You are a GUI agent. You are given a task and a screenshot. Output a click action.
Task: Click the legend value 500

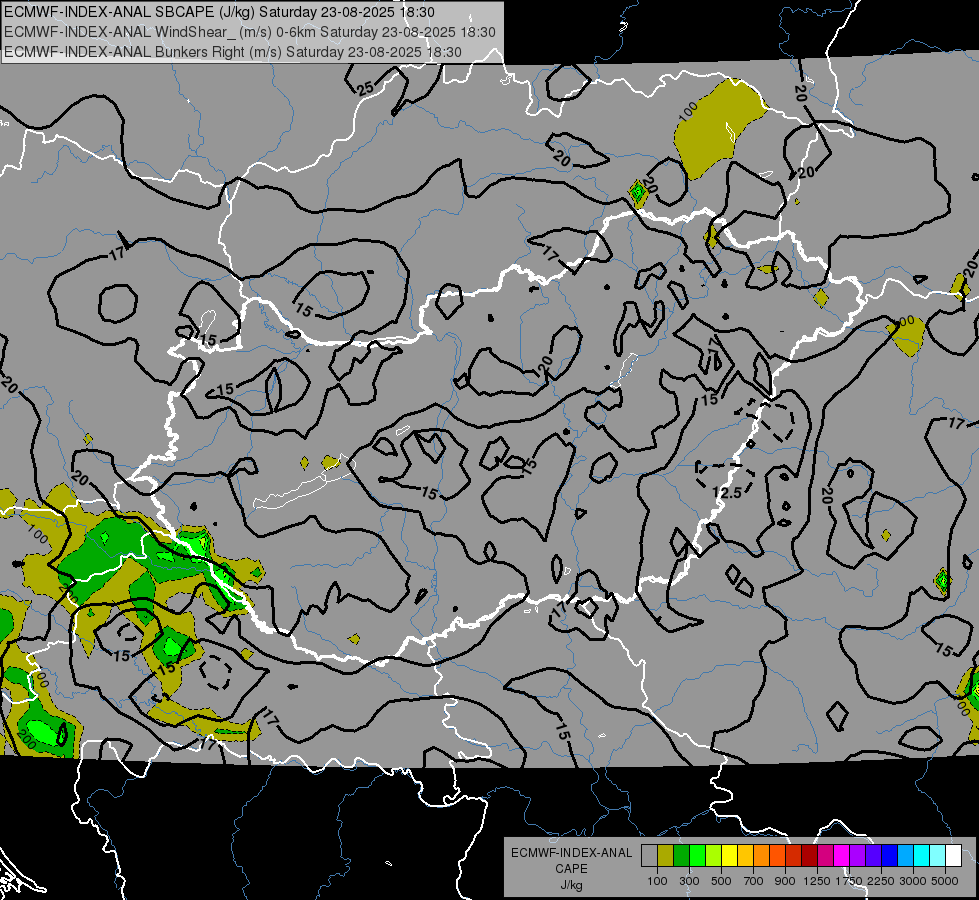coord(721,881)
